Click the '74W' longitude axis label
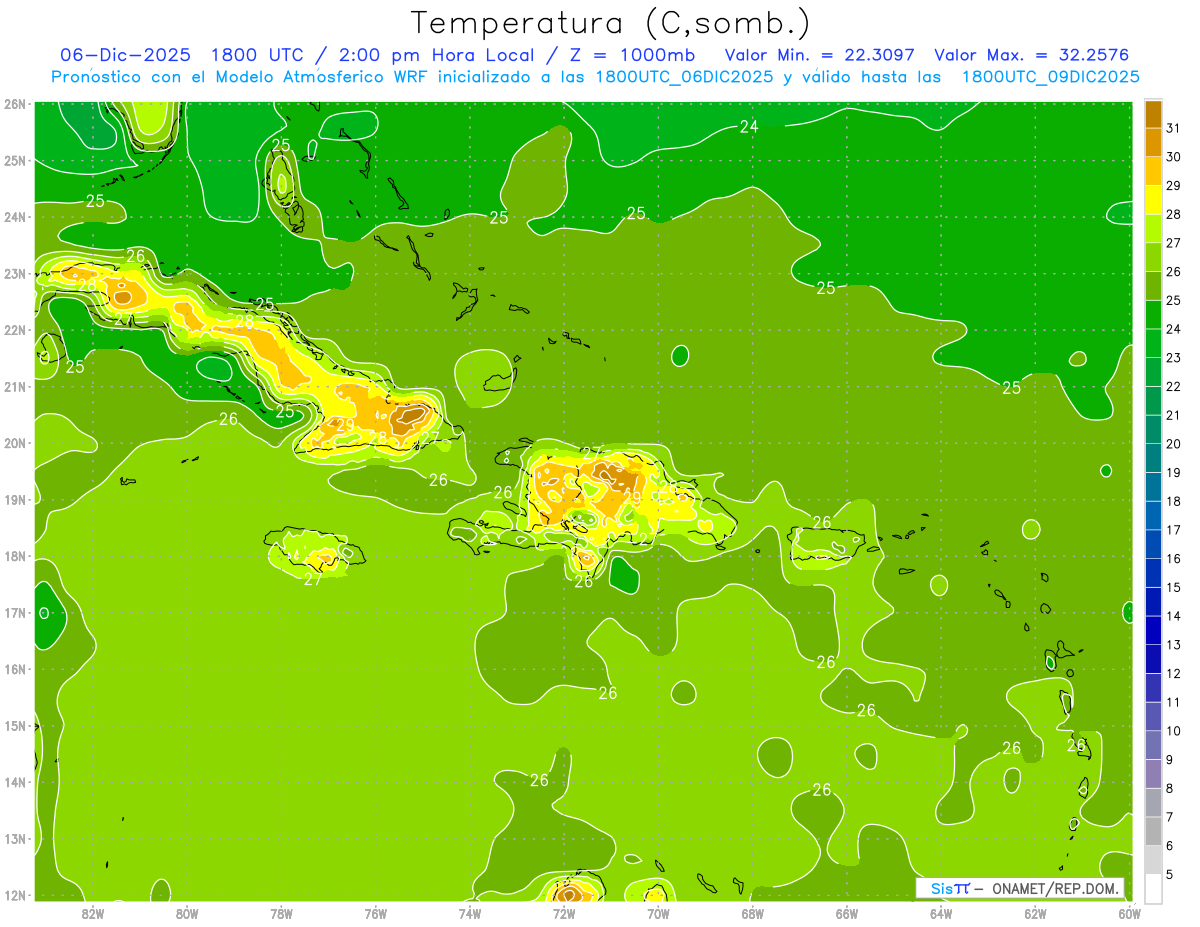1200x927 pixels. pyautogui.click(x=470, y=913)
